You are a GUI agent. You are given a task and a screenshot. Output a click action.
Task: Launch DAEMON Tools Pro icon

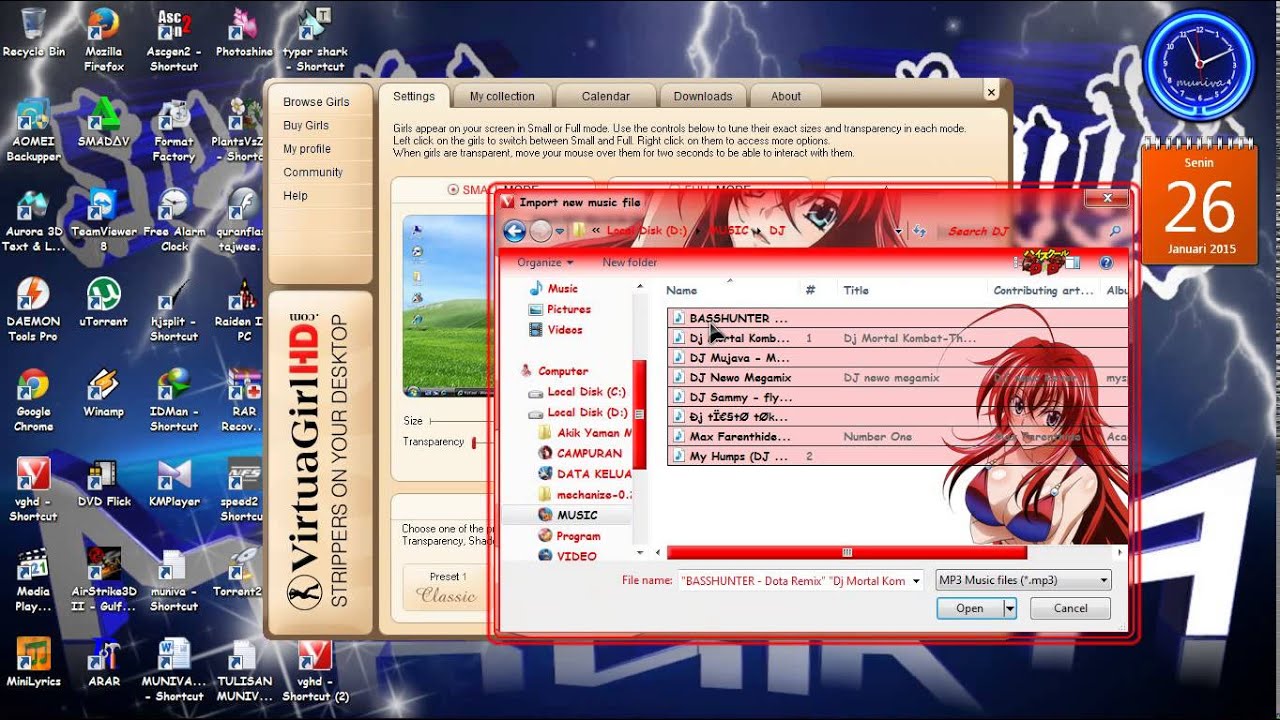[x=34, y=310]
